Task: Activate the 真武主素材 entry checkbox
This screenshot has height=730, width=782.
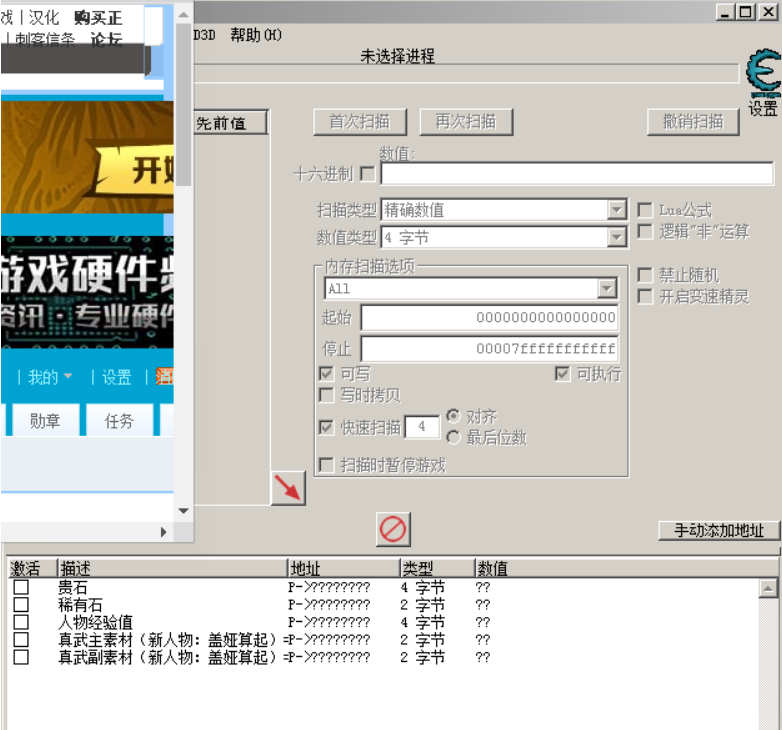Action: [x=21, y=639]
